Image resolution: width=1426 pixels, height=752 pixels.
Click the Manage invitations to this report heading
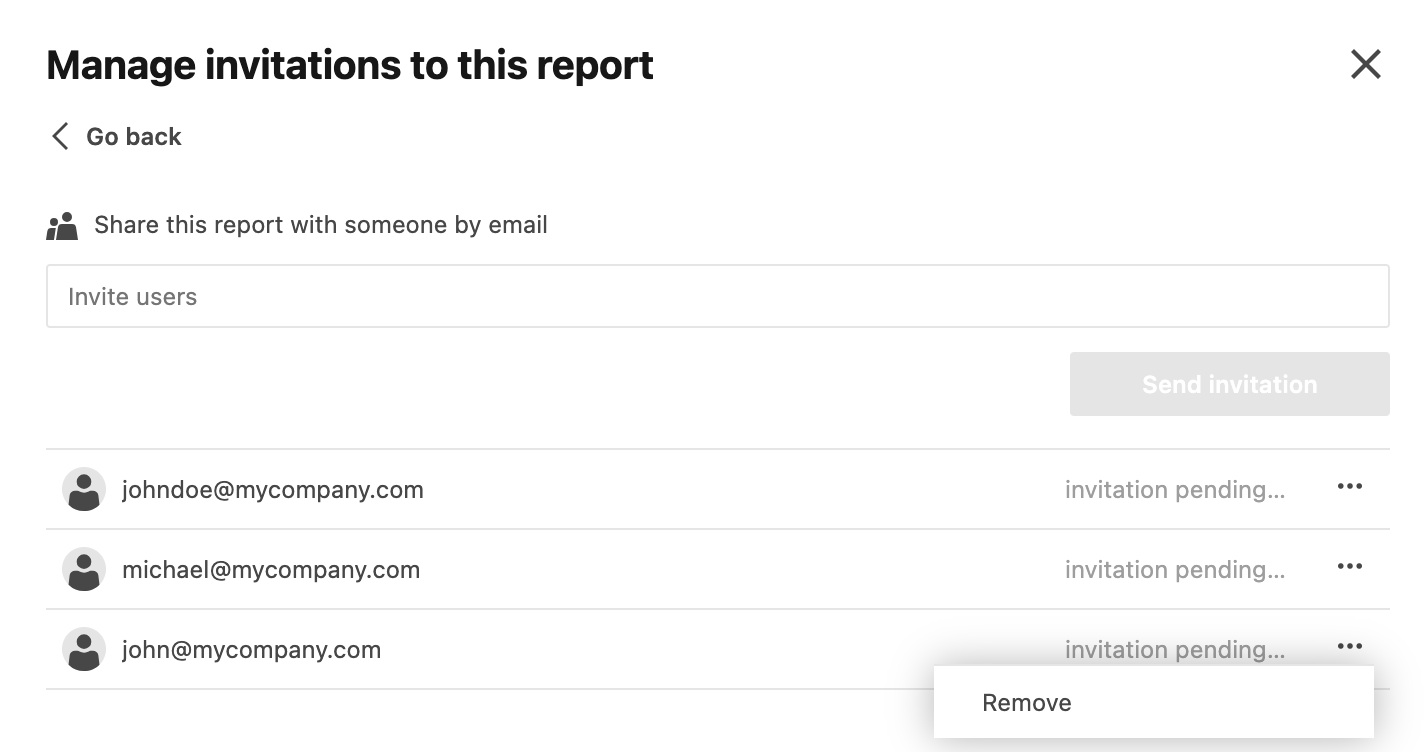[350, 65]
